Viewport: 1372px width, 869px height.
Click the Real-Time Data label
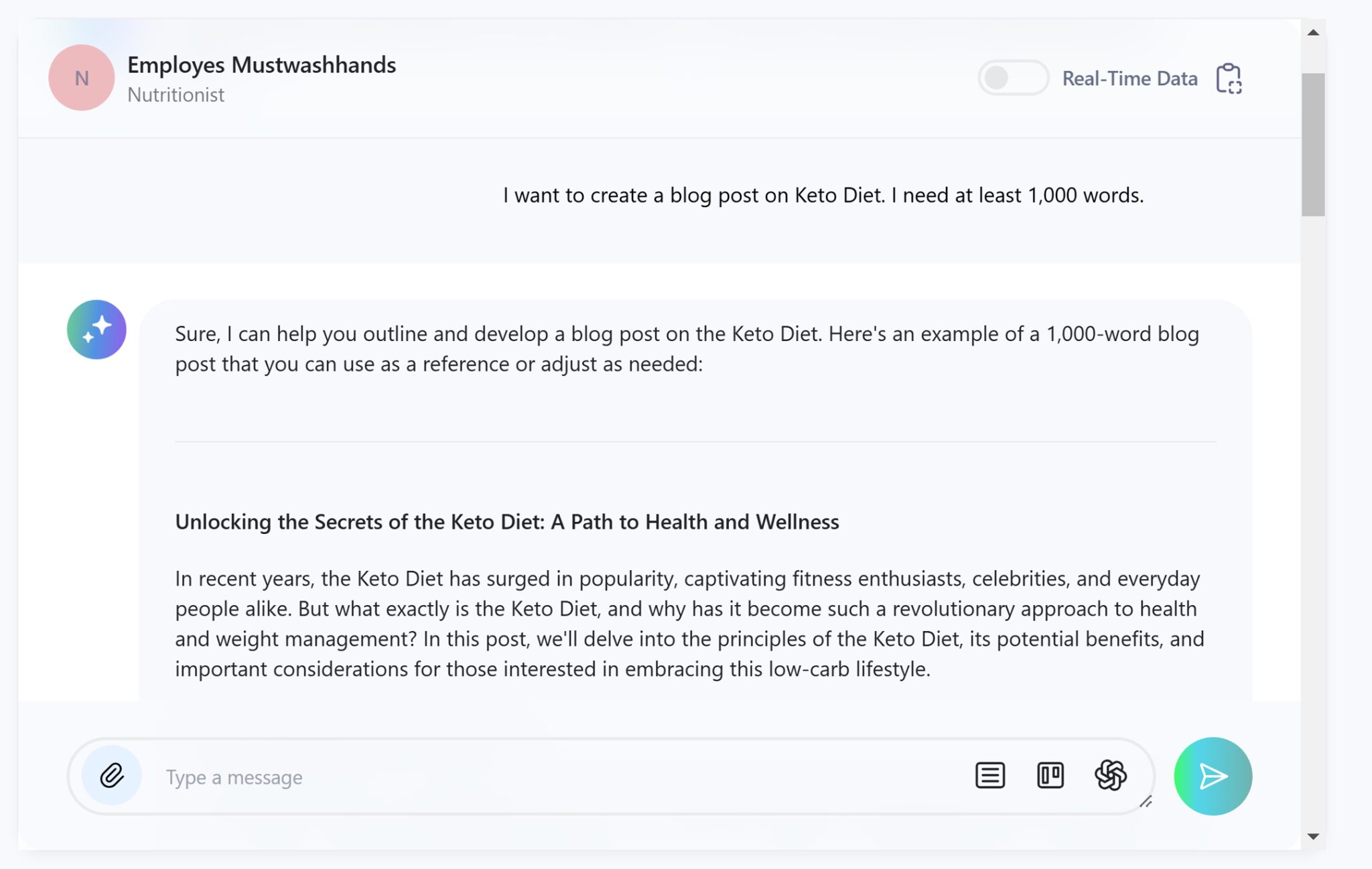pos(1129,78)
